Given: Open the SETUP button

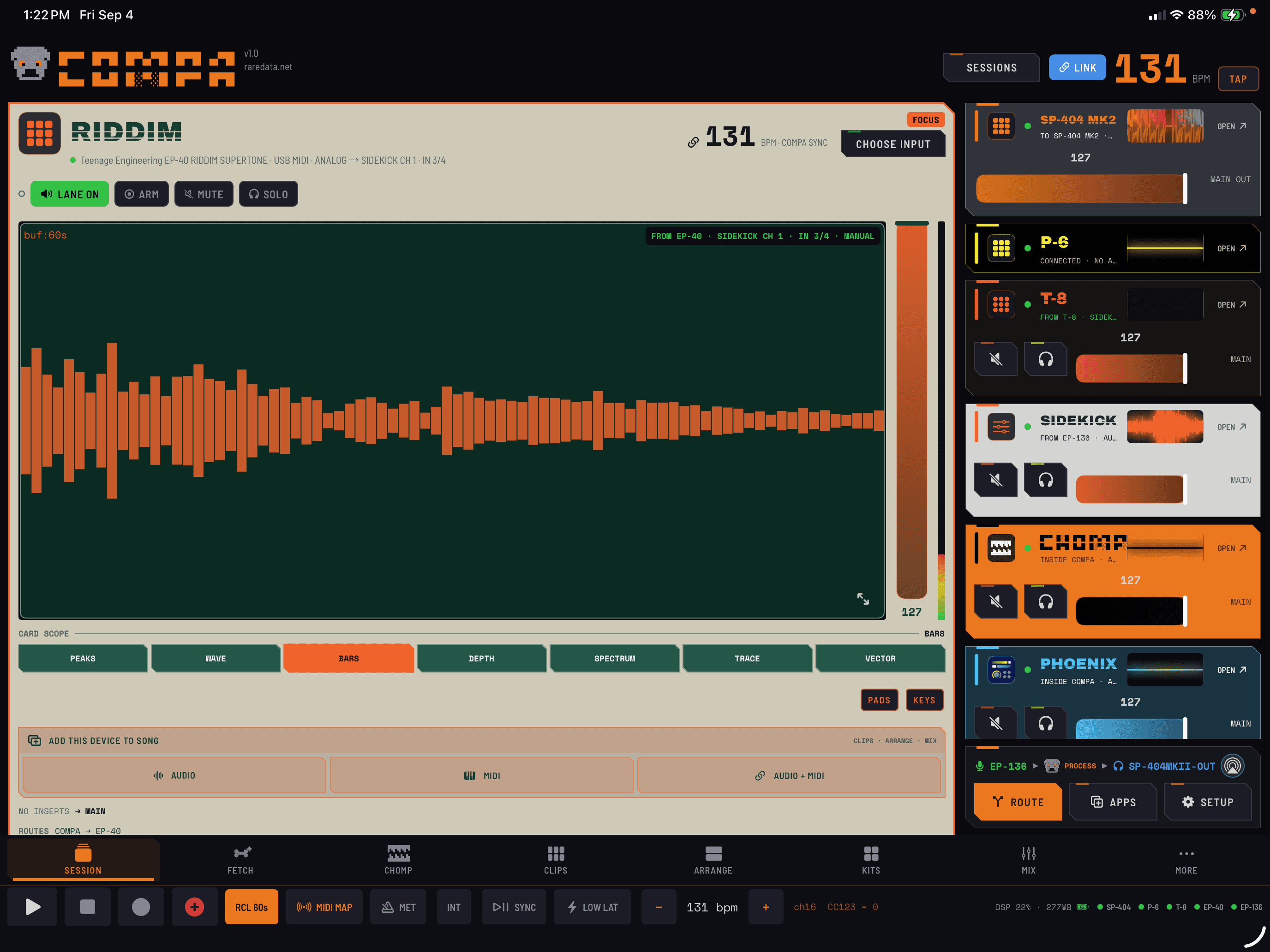Looking at the screenshot, I should pos(1207,802).
